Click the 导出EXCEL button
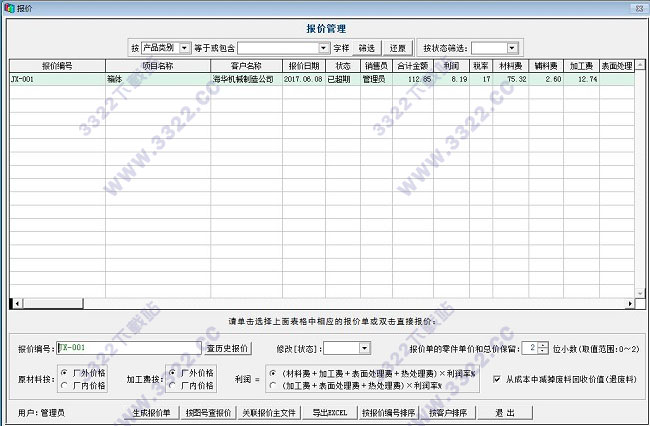The height and width of the screenshot is (426, 650). 330,413
